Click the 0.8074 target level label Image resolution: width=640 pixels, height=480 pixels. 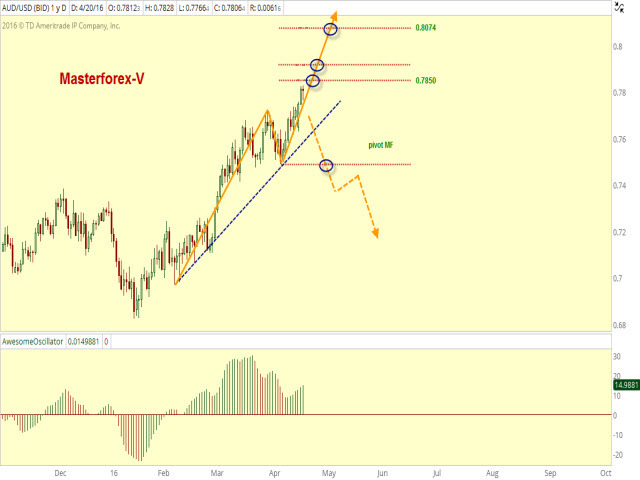tap(426, 28)
